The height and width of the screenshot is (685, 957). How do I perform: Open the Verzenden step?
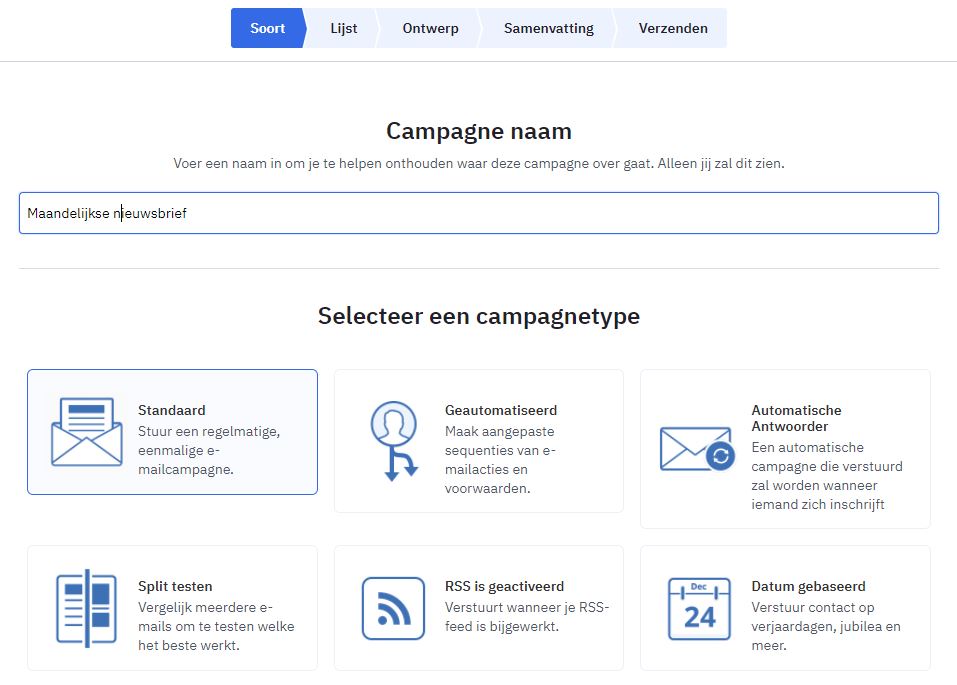(x=673, y=28)
